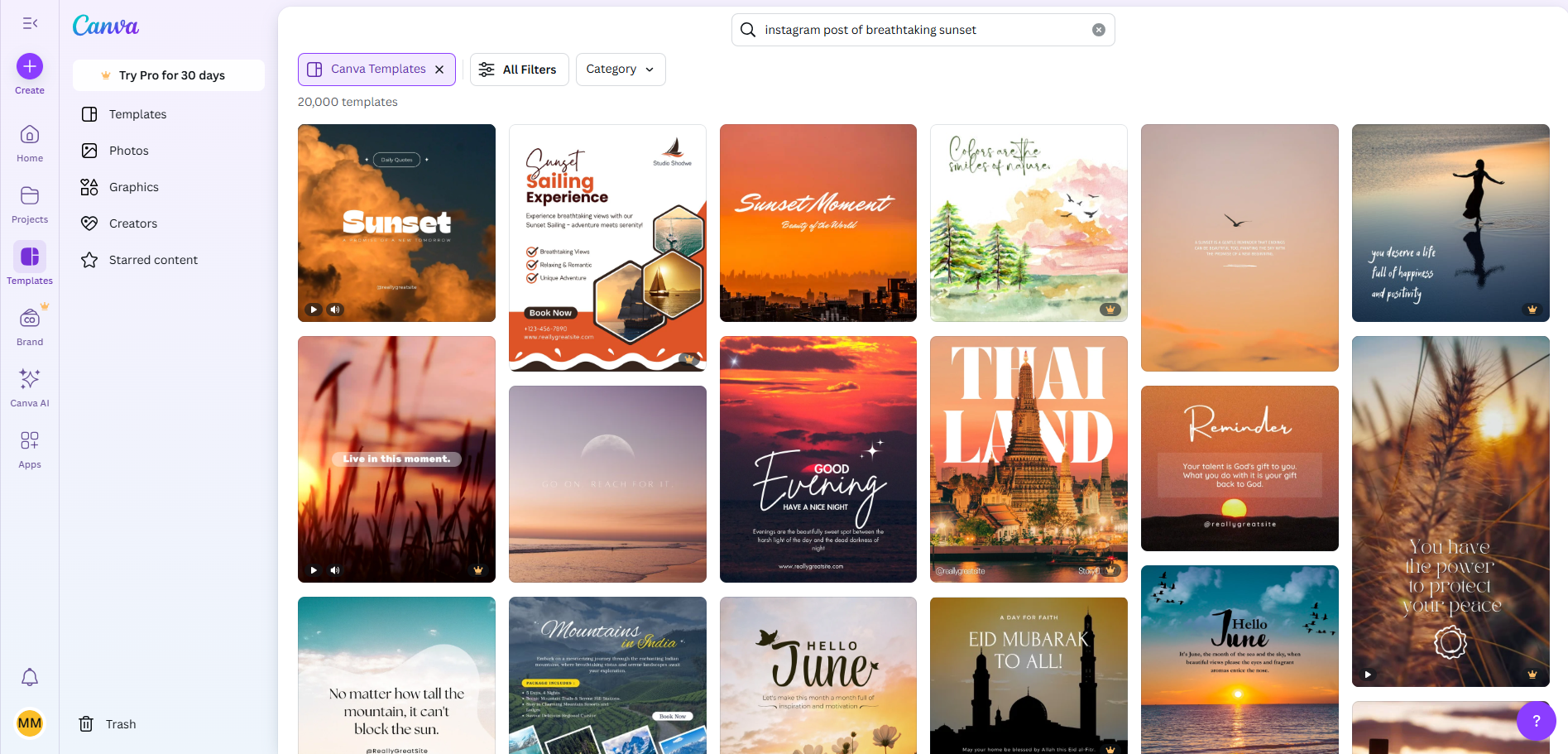The width and height of the screenshot is (1568, 754).
Task: Open the Thailand template thumbnail
Action: [x=1028, y=459]
